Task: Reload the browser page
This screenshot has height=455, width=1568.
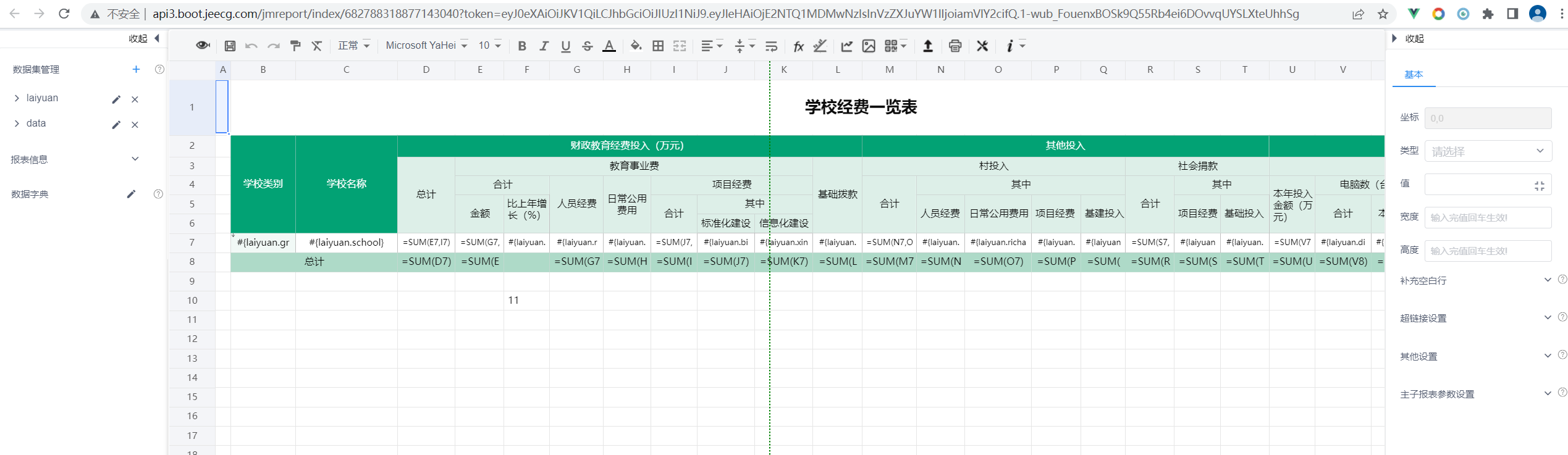Action: coord(64,14)
